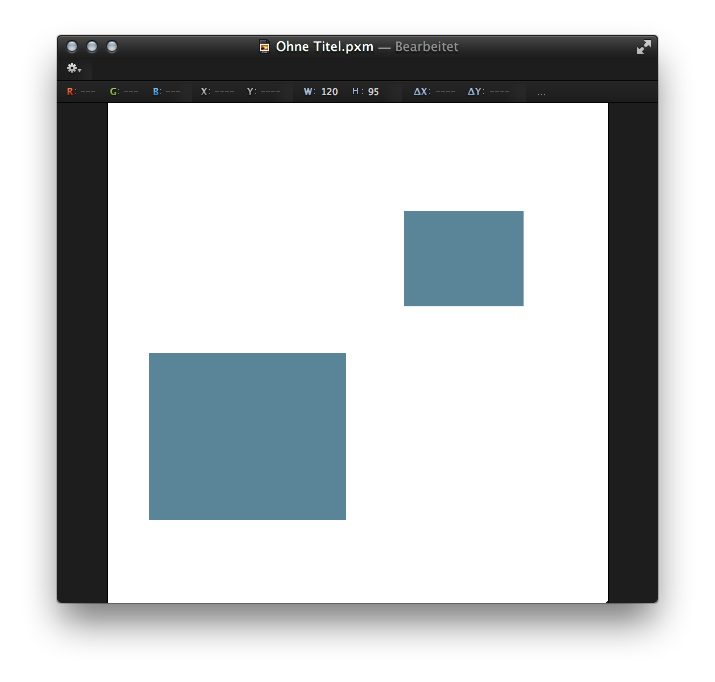Click the 'Ohne Titel.pxm' window title

(324, 46)
